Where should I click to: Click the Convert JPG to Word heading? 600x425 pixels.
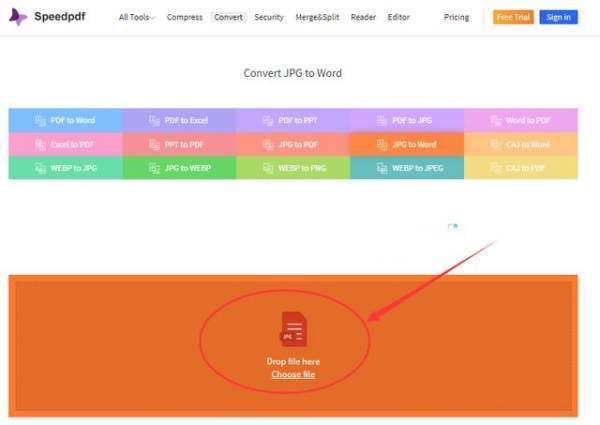pos(293,73)
